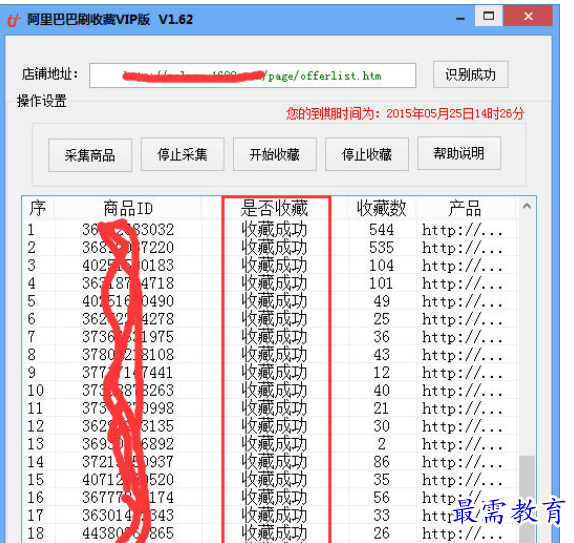The height and width of the screenshot is (543, 574).
Task: Click the 是否收藏 column header
Action: [275, 208]
